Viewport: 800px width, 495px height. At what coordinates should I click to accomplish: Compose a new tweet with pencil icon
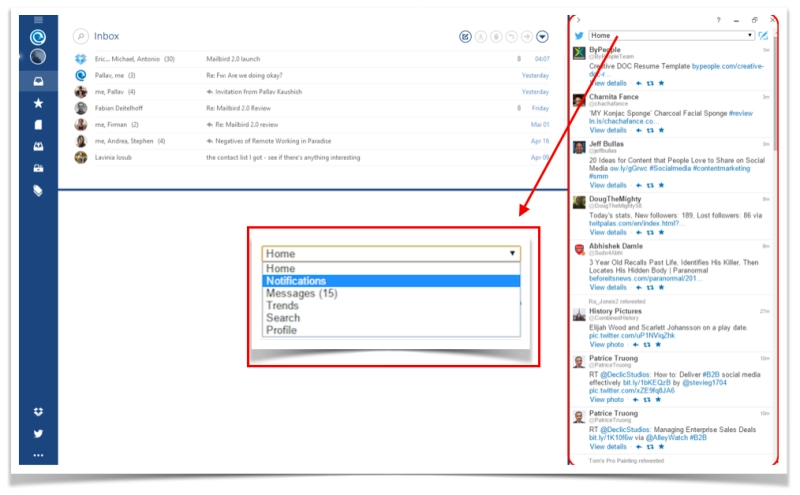click(x=763, y=36)
